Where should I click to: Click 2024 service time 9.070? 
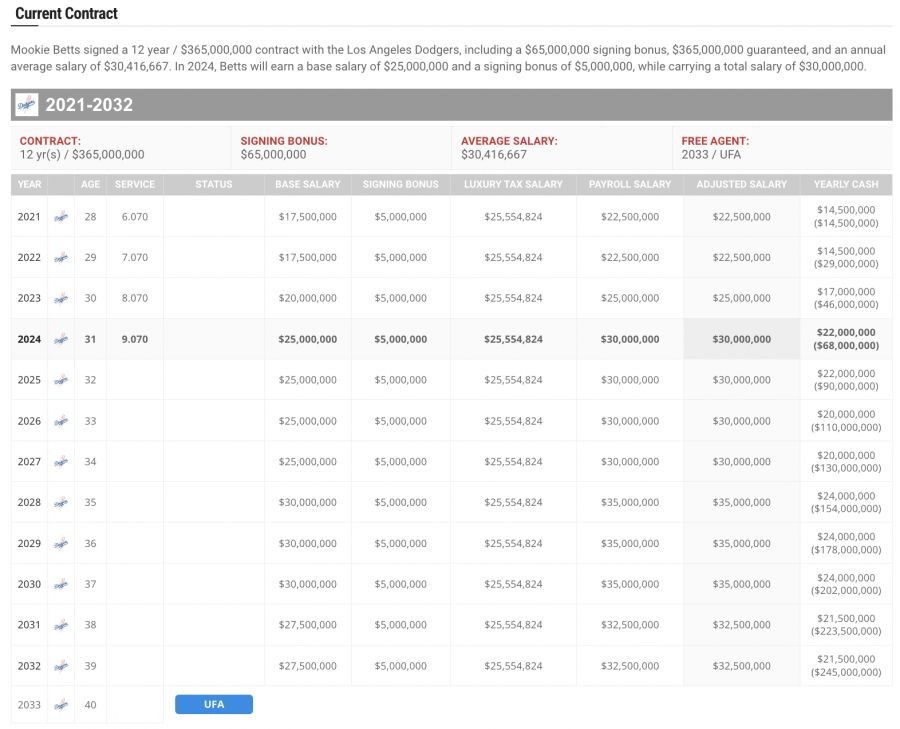(x=135, y=339)
